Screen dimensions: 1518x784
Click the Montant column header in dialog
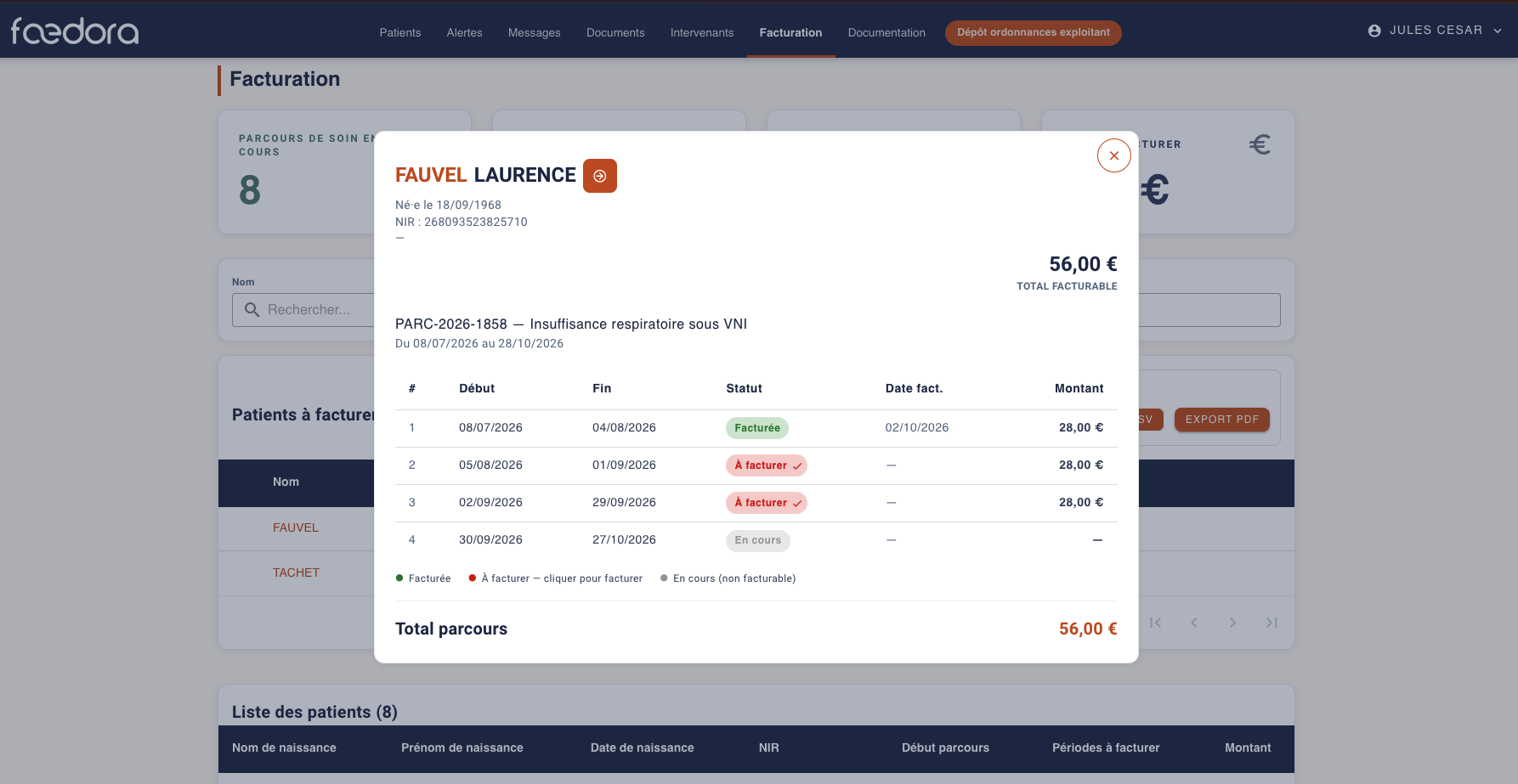tap(1079, 388)
